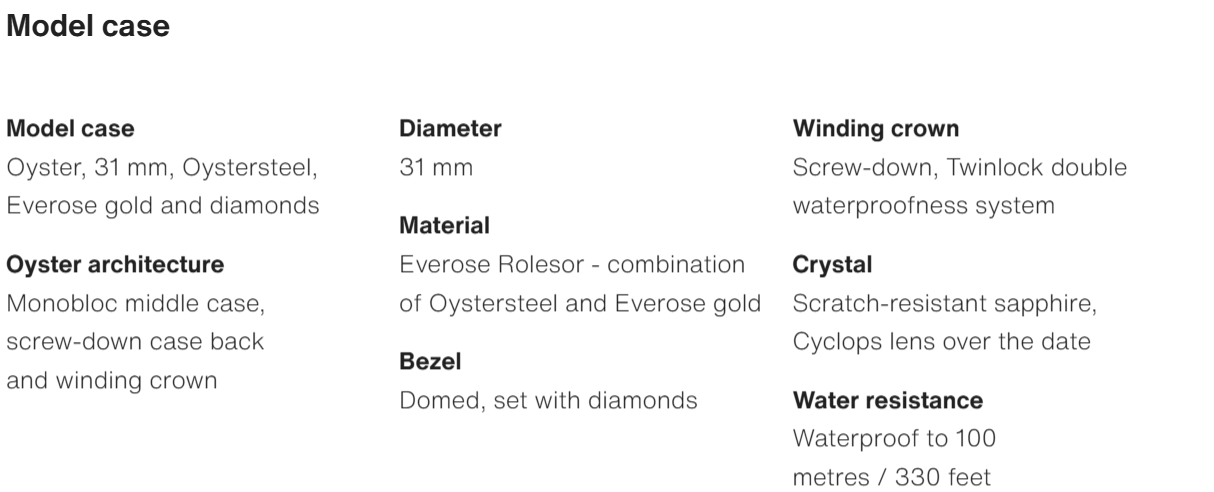Click the 'Water resistance' label
The image size is (1214, 492).
coord(887,401)
